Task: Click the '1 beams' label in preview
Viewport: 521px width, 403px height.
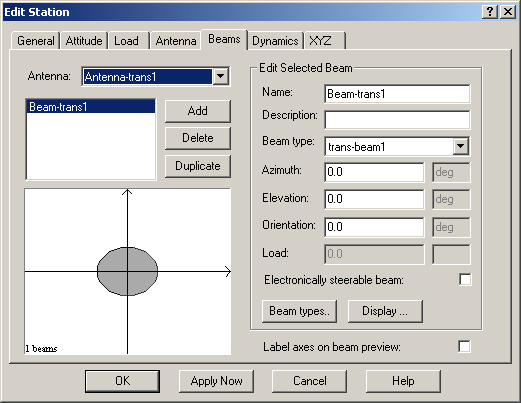Action: tap(41, 349)
